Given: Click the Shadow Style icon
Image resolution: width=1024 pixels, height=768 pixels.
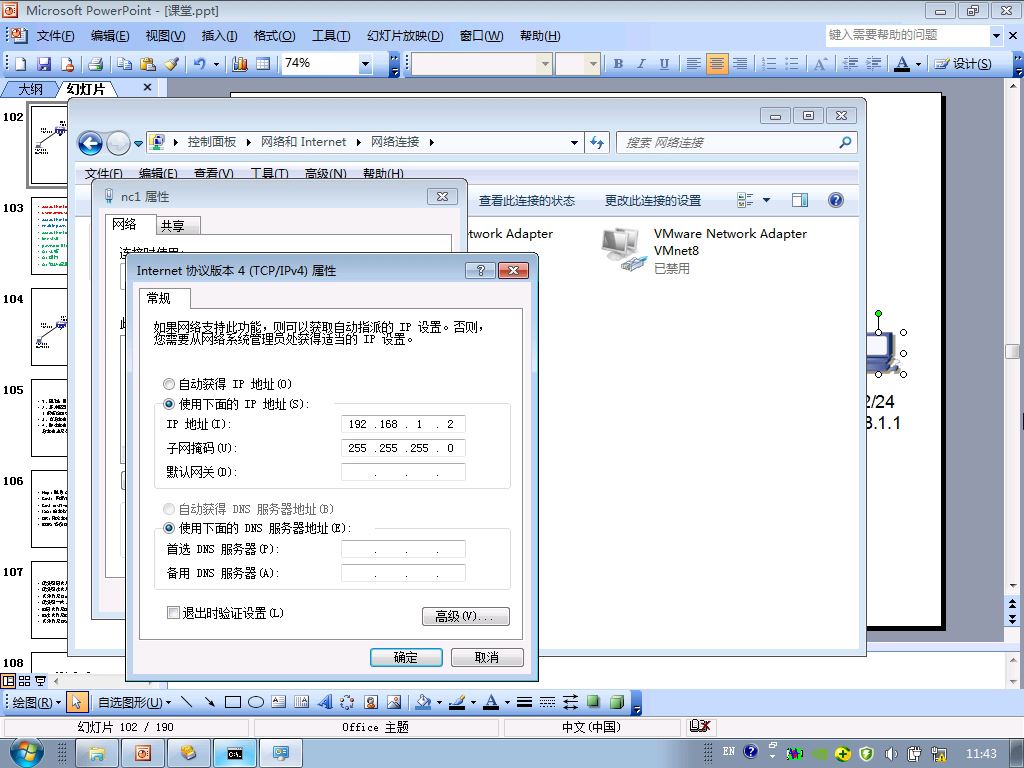Looking at the screenshot, I should click(593, 702).
